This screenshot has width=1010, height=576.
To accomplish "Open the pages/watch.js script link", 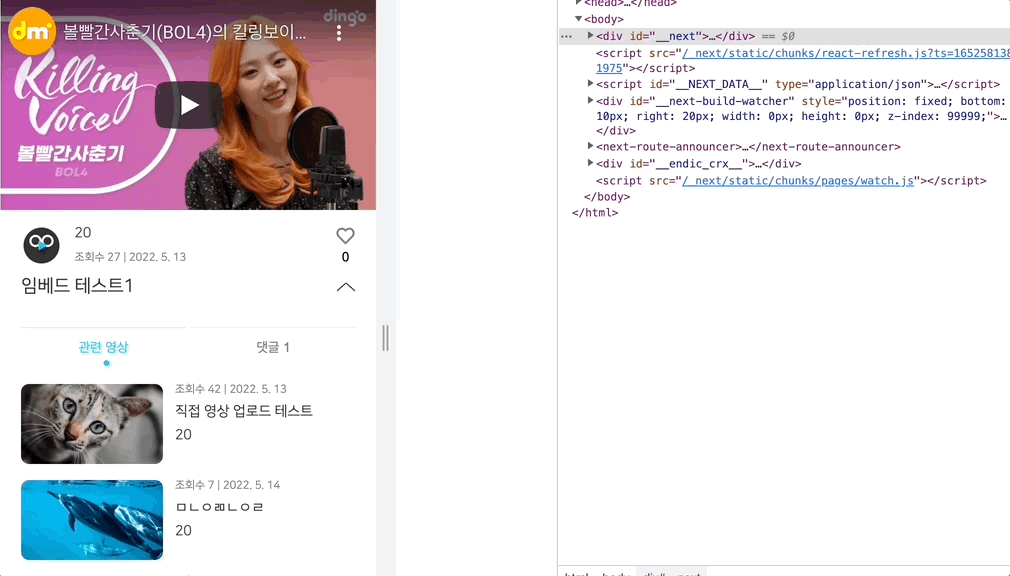I will point(798,181).
